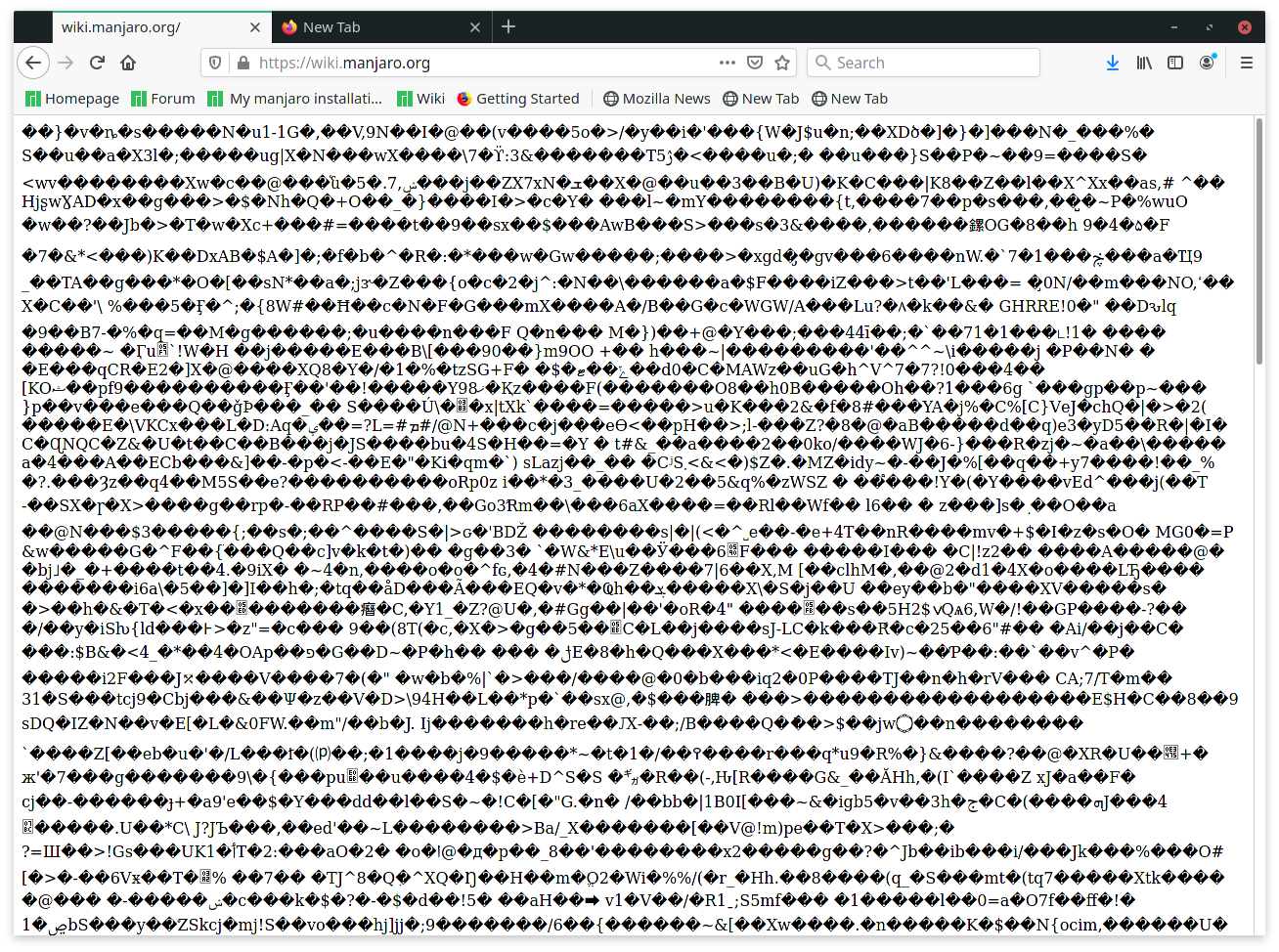Open the downloads panel
Image resolution: width=1279 pixels, height=952 pixels.
click(1112, 63)
